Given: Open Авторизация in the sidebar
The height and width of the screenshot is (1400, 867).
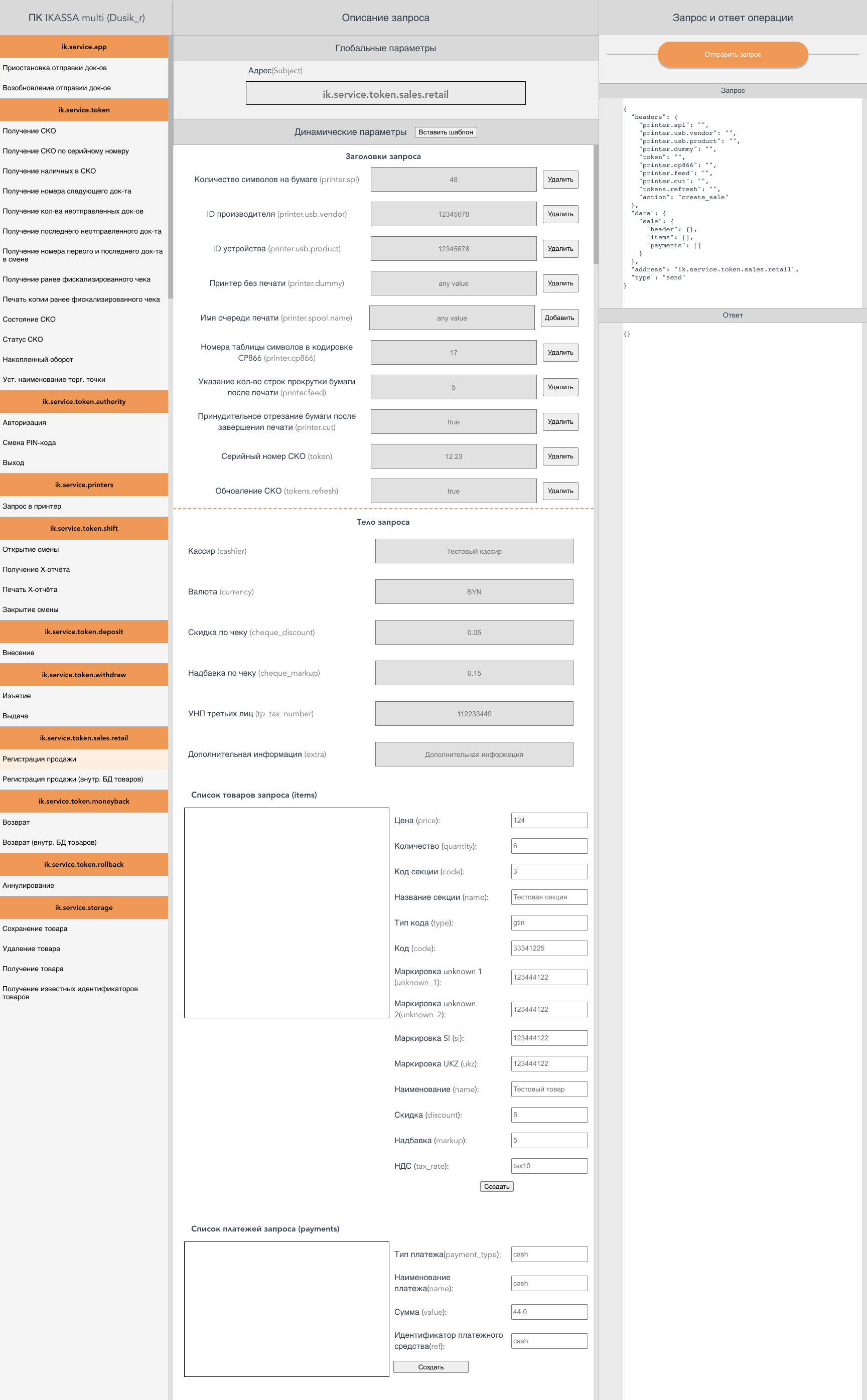Looking at the screenshot, I should point(25,422).
